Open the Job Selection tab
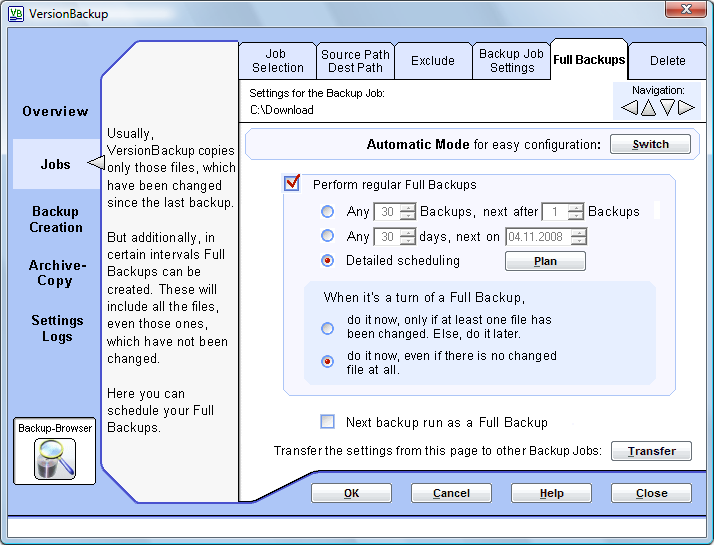The image size is (714, 545). point(277,61)
